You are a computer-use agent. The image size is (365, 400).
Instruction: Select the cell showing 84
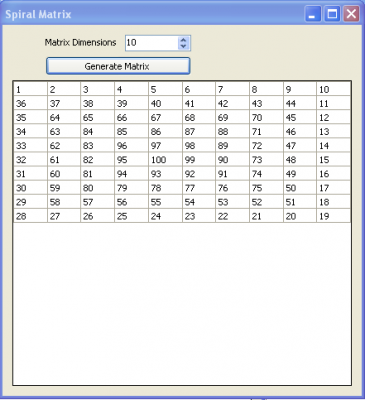click(98, 131)
